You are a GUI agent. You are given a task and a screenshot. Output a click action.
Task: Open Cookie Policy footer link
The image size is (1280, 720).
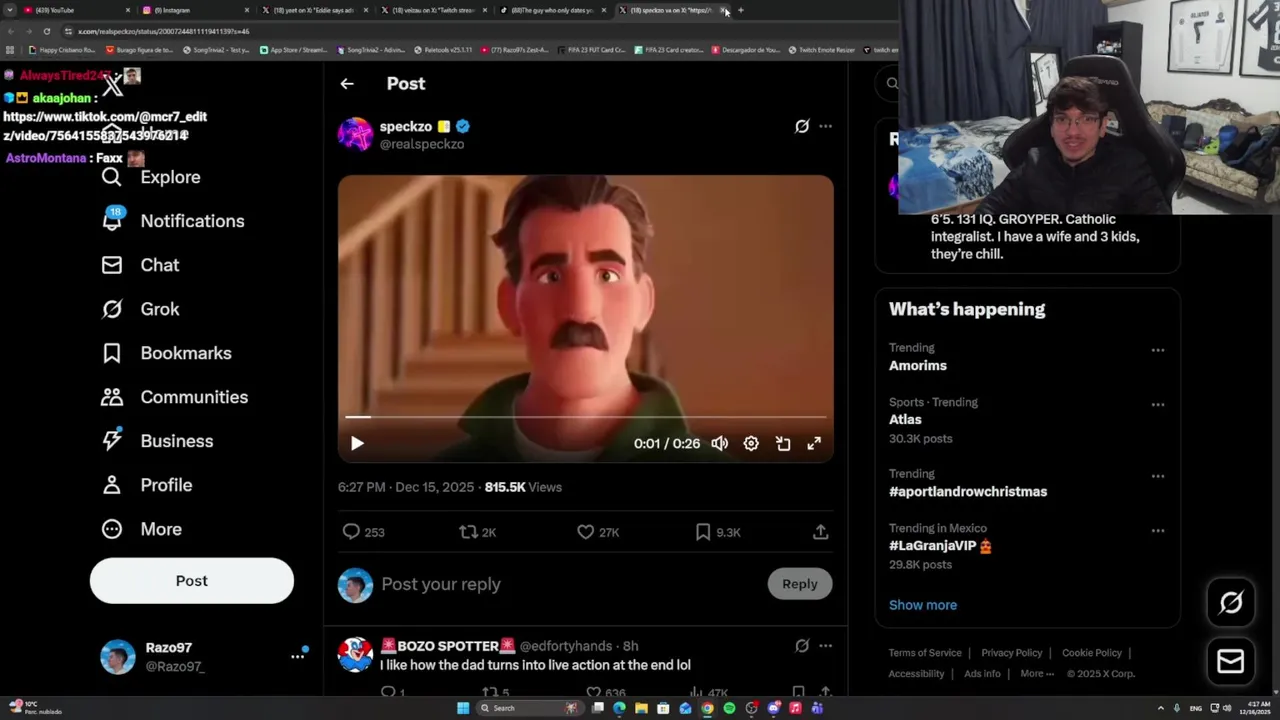pyautogui.click(x=1092, y=653)
